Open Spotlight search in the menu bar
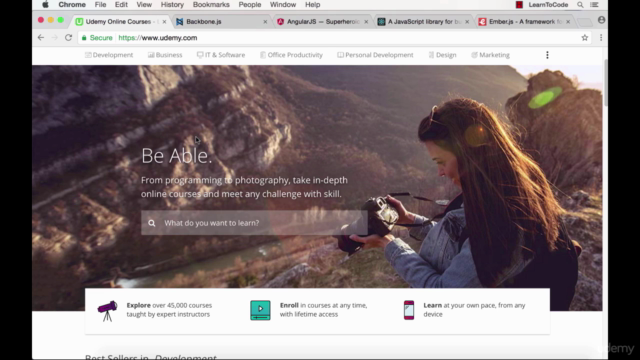Image resolution: width=640 pixels, height=360 pixels. (x=580, y=4)
